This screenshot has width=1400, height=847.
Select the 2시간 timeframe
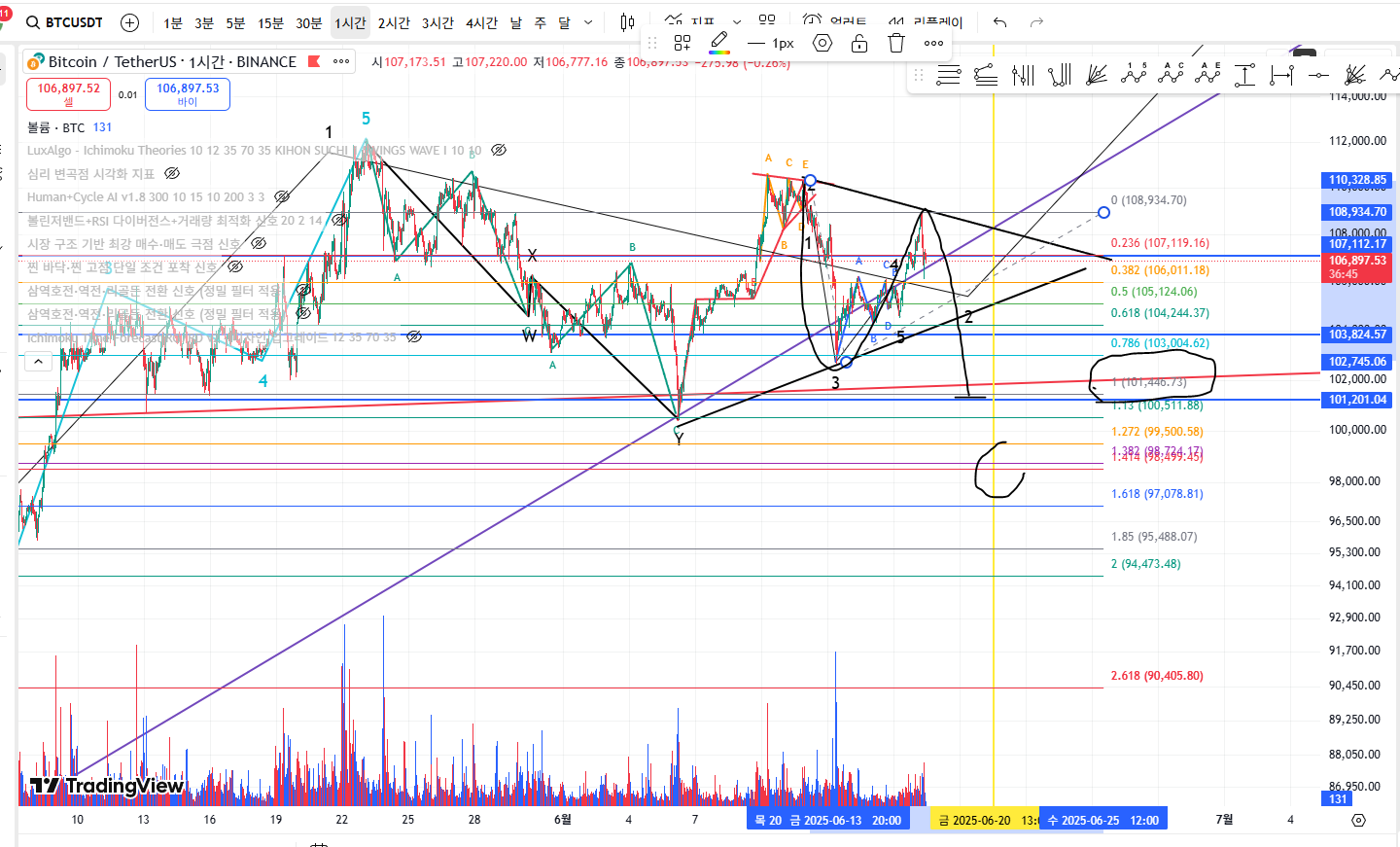tap(394, 22)
